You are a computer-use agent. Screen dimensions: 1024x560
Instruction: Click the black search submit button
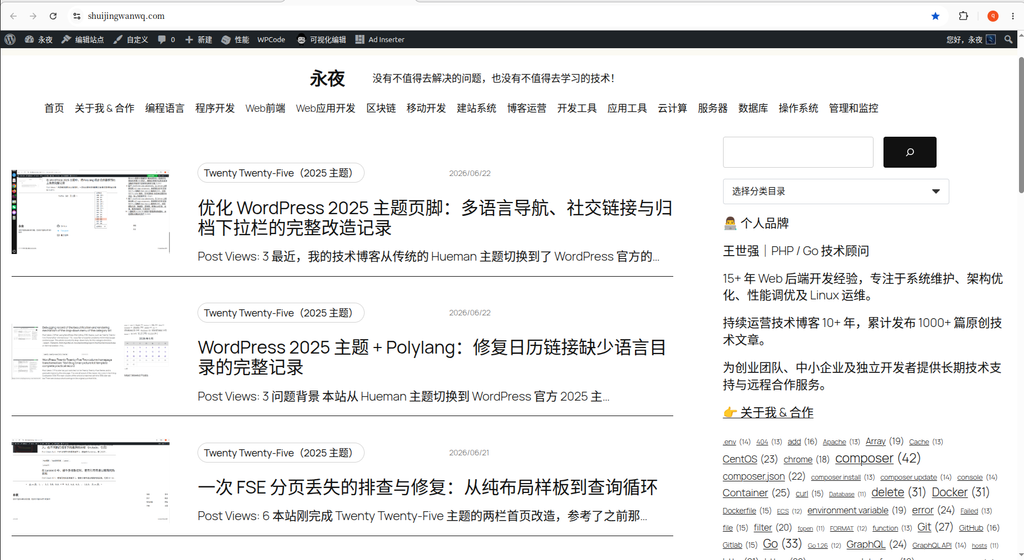[910, 152]
